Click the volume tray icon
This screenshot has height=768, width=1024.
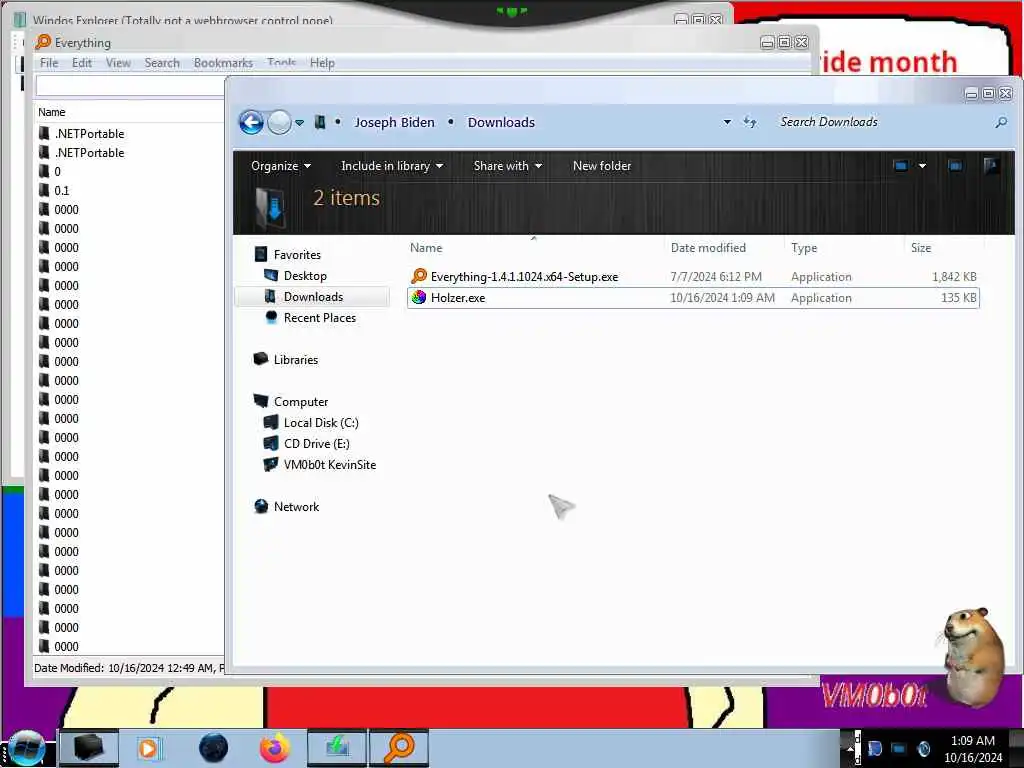[923, 749]
